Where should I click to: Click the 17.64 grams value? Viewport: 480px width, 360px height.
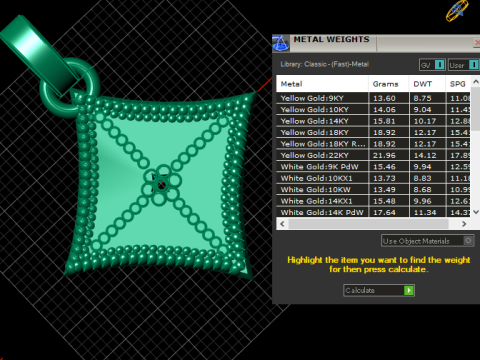click(x=384, y=212)
